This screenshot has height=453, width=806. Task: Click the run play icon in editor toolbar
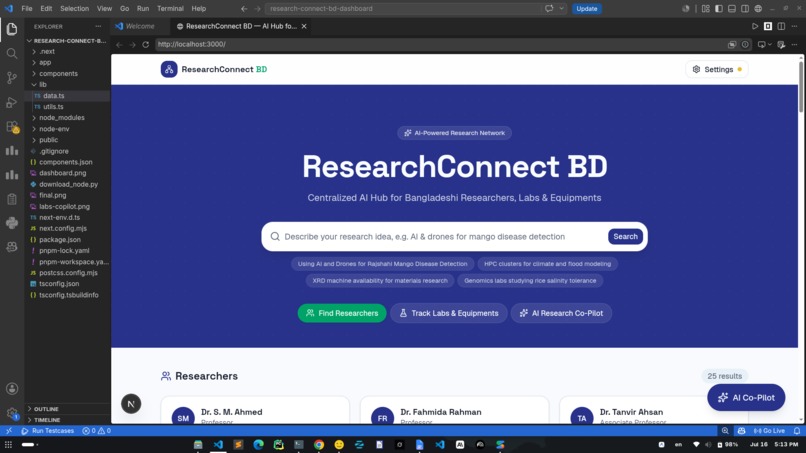(755, 26)
